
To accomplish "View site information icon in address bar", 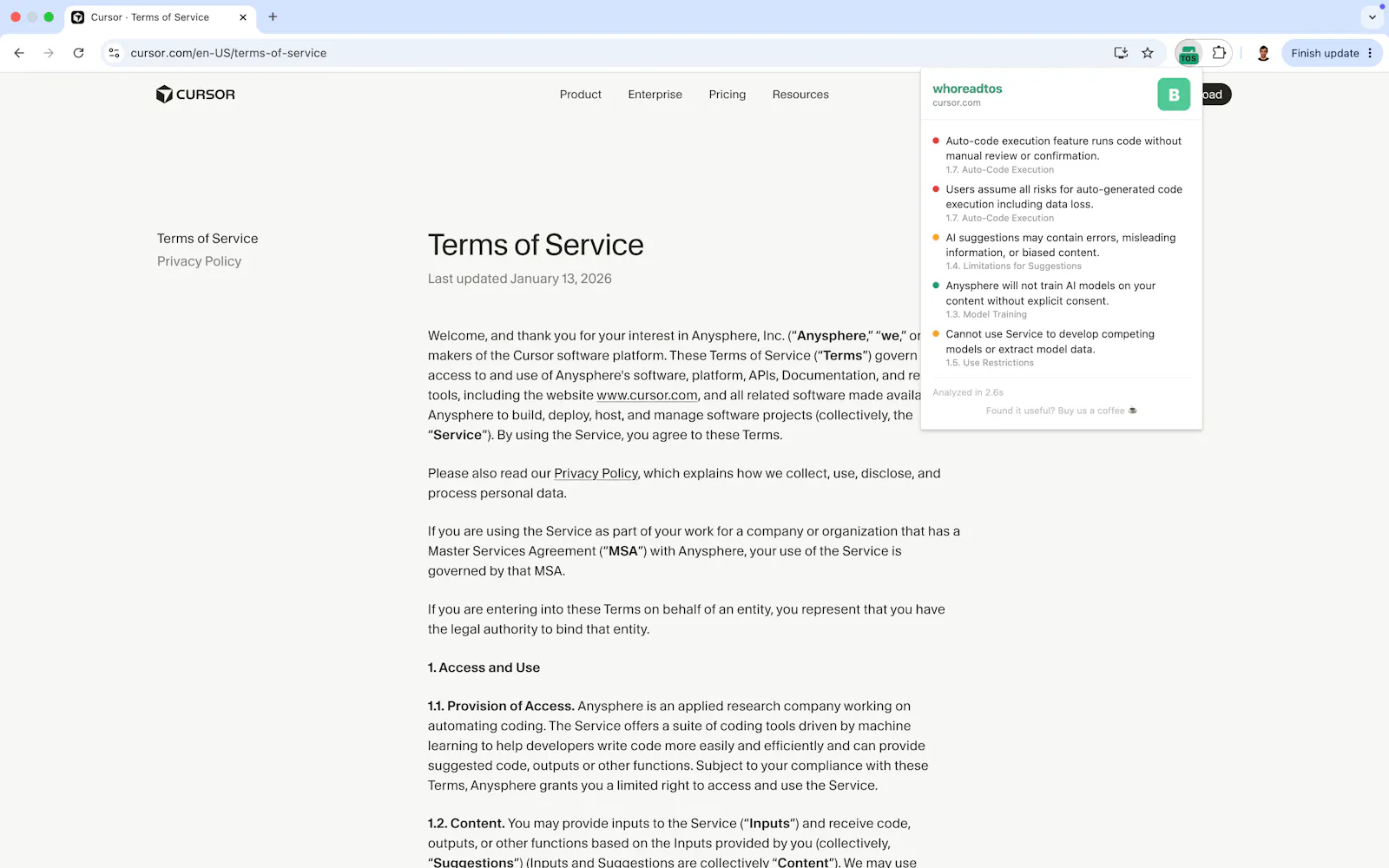I will pyautogui.click(x=114, y=53).
